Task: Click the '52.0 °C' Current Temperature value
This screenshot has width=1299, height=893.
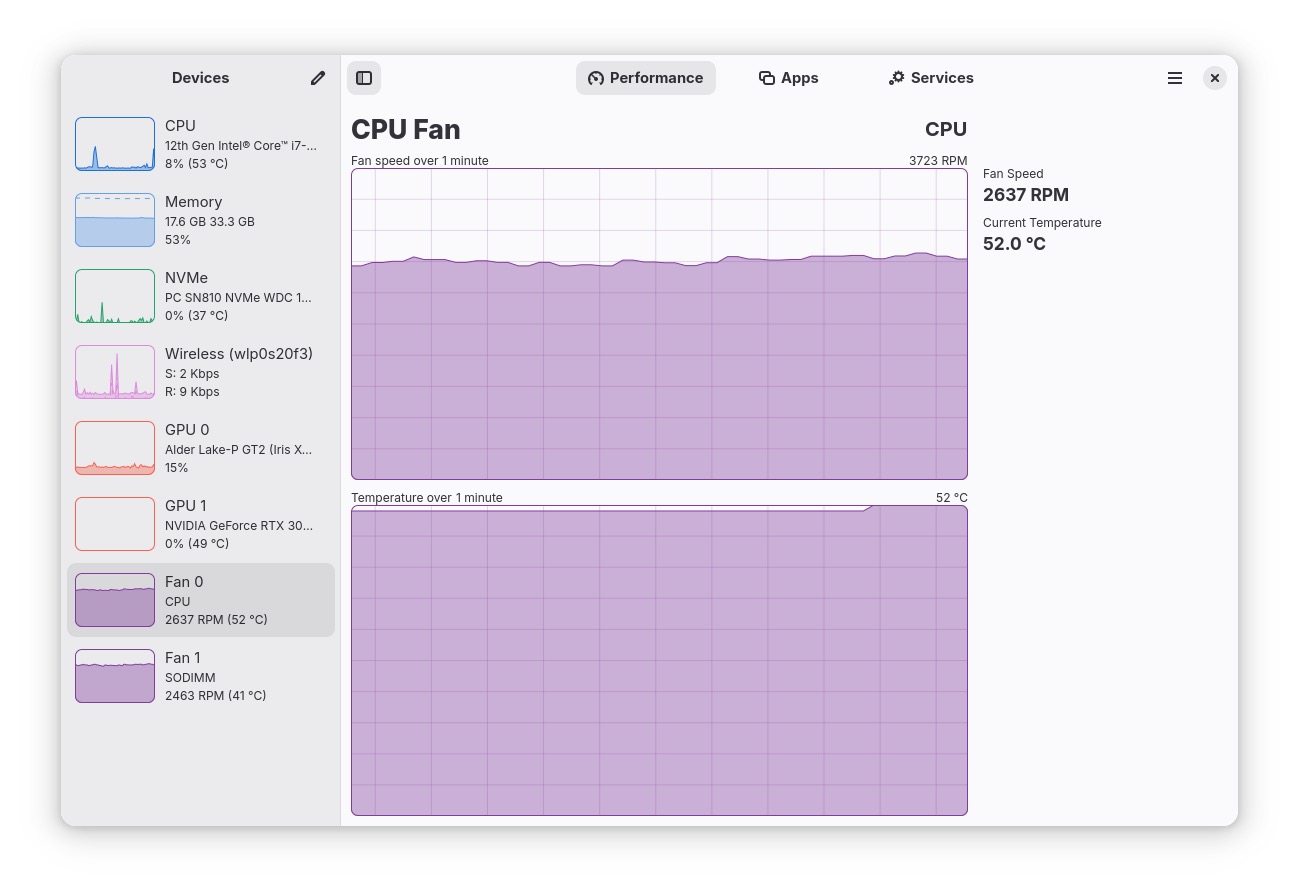Action: pyautogui.click(x=1014, y=244)
